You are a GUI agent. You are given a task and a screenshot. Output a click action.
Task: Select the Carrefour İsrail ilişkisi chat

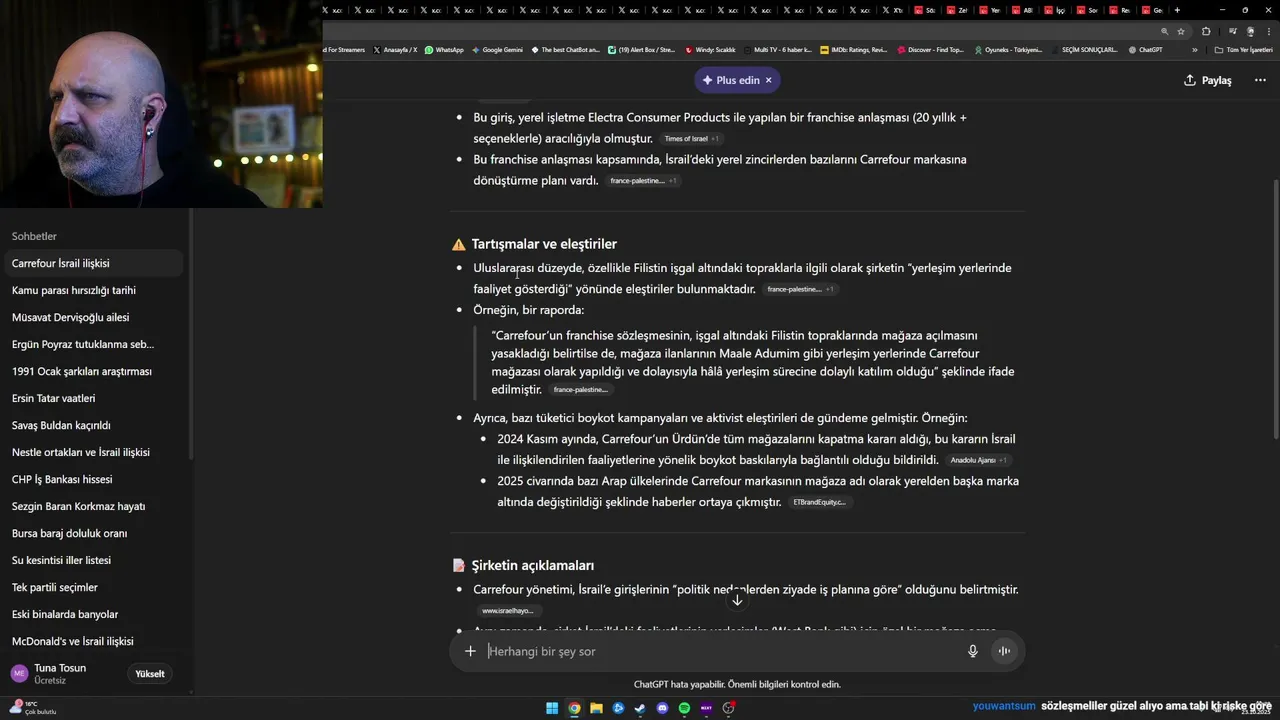tap(92, 263)
